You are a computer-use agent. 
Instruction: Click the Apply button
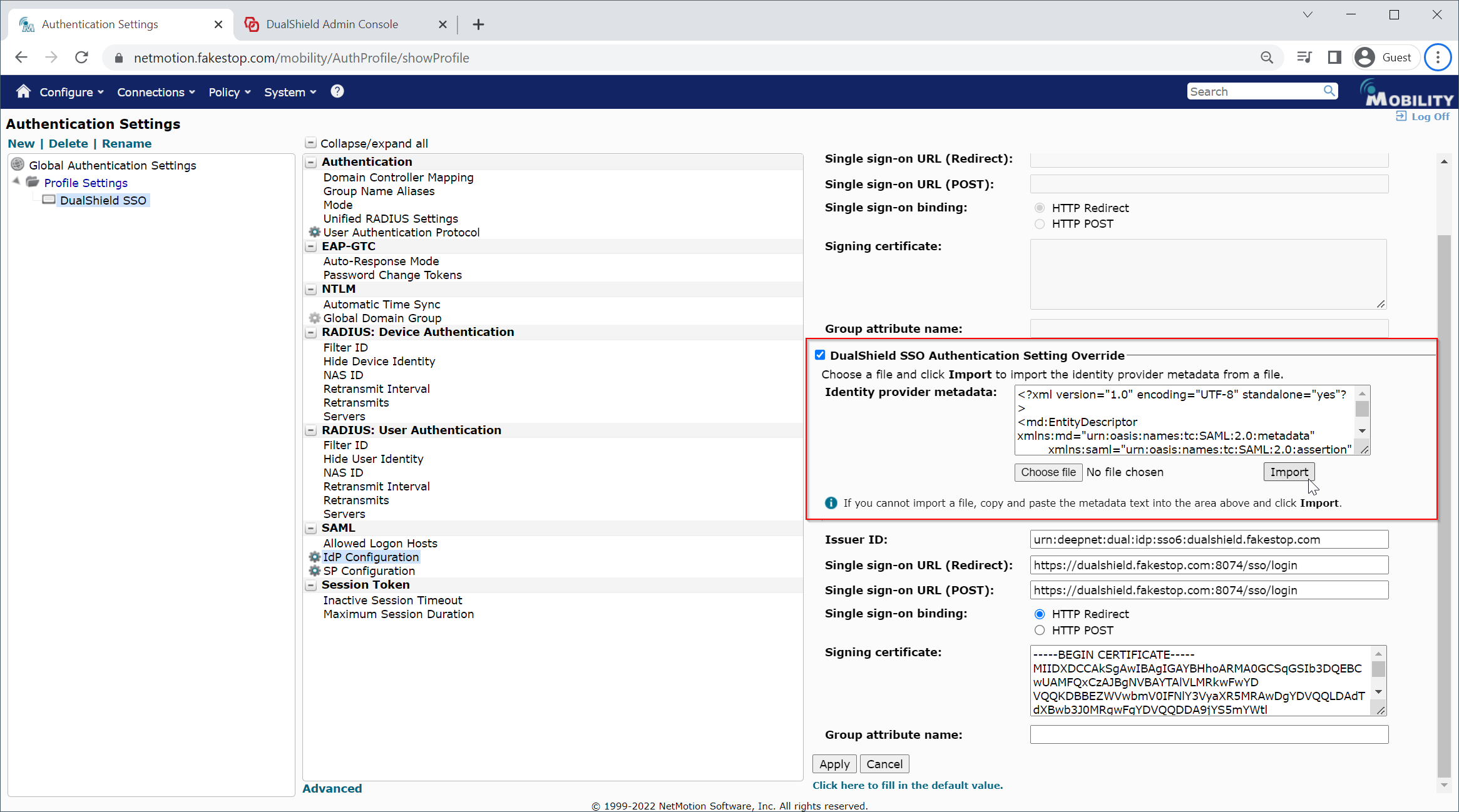(x=834, y=764)
